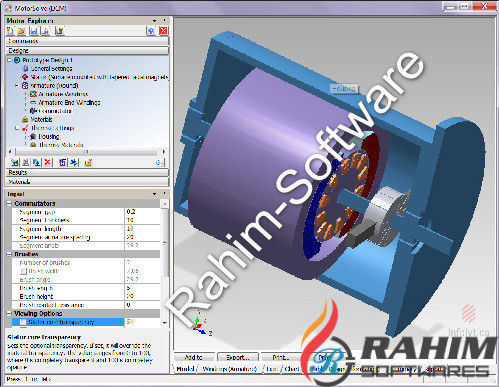Select the Commutator tree item
This screenshot has height=387, width=499.
[55, 111]
